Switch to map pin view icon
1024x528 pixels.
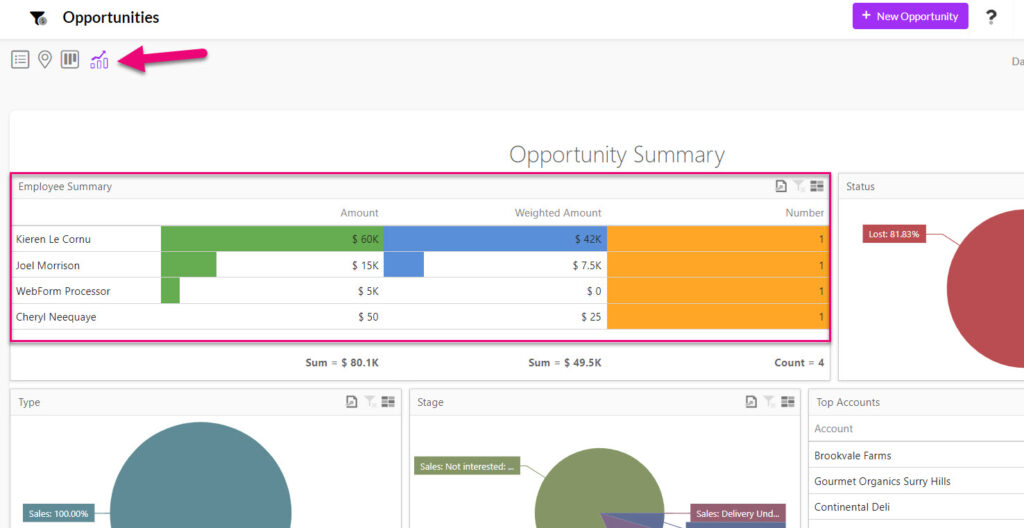click(x=44, y=59)
